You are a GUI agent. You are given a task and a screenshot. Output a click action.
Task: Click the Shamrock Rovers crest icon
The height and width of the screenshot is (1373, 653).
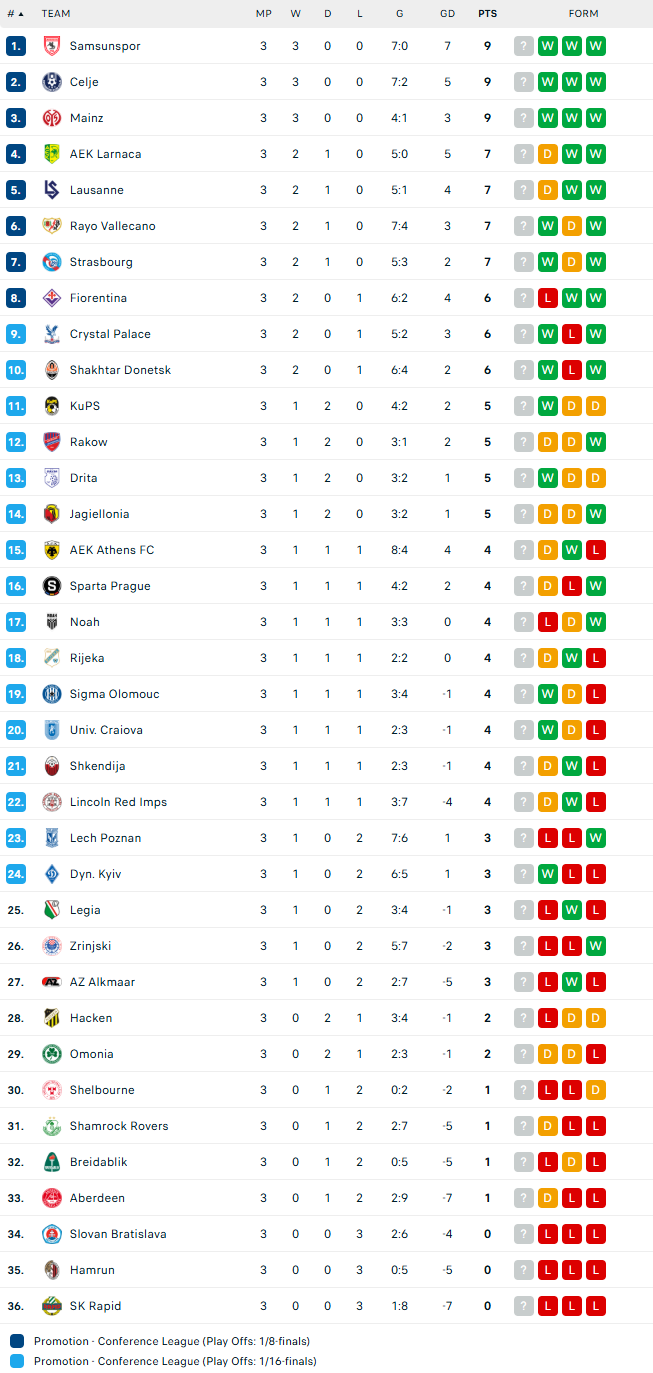coord(52,1126)
